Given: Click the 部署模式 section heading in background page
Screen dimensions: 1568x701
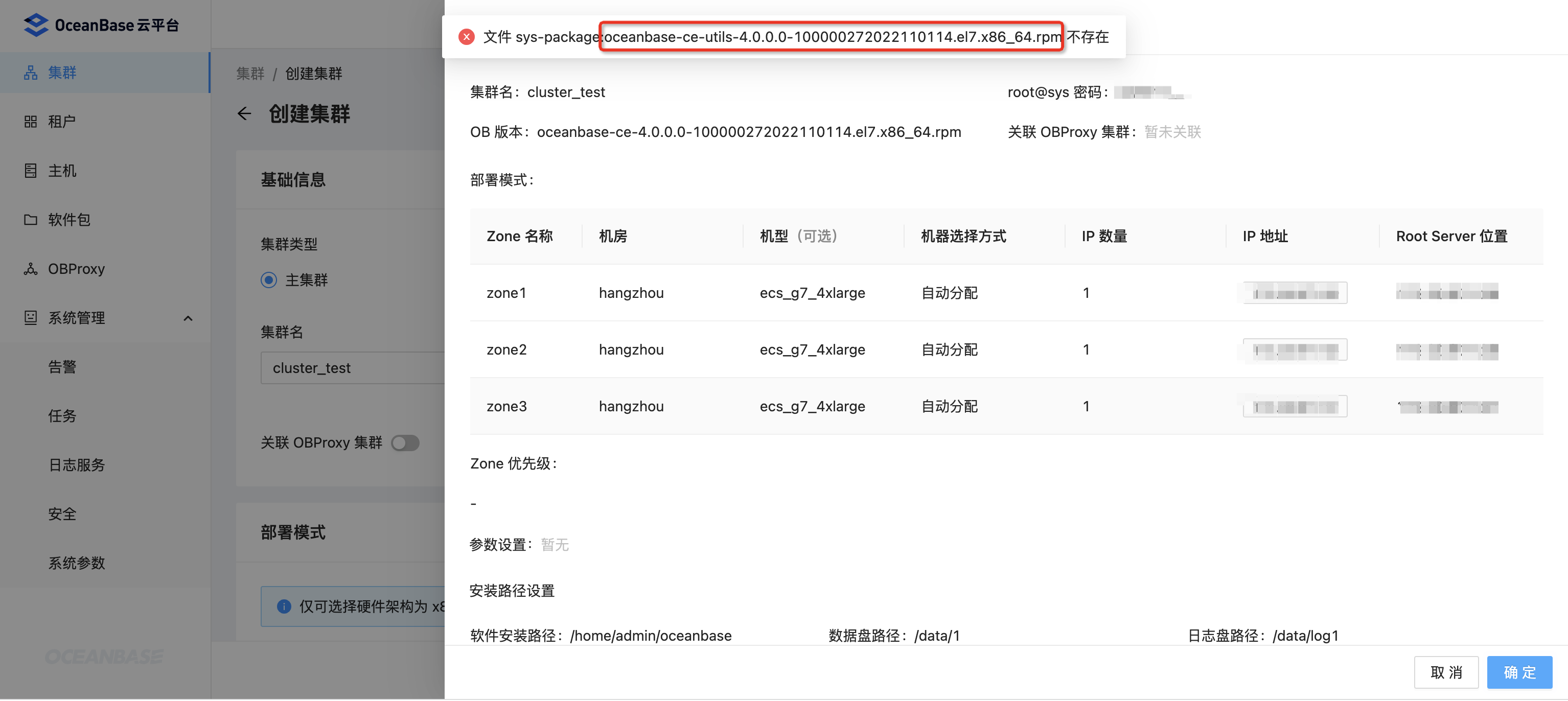Looking at the screenshot, I should 293,532.
